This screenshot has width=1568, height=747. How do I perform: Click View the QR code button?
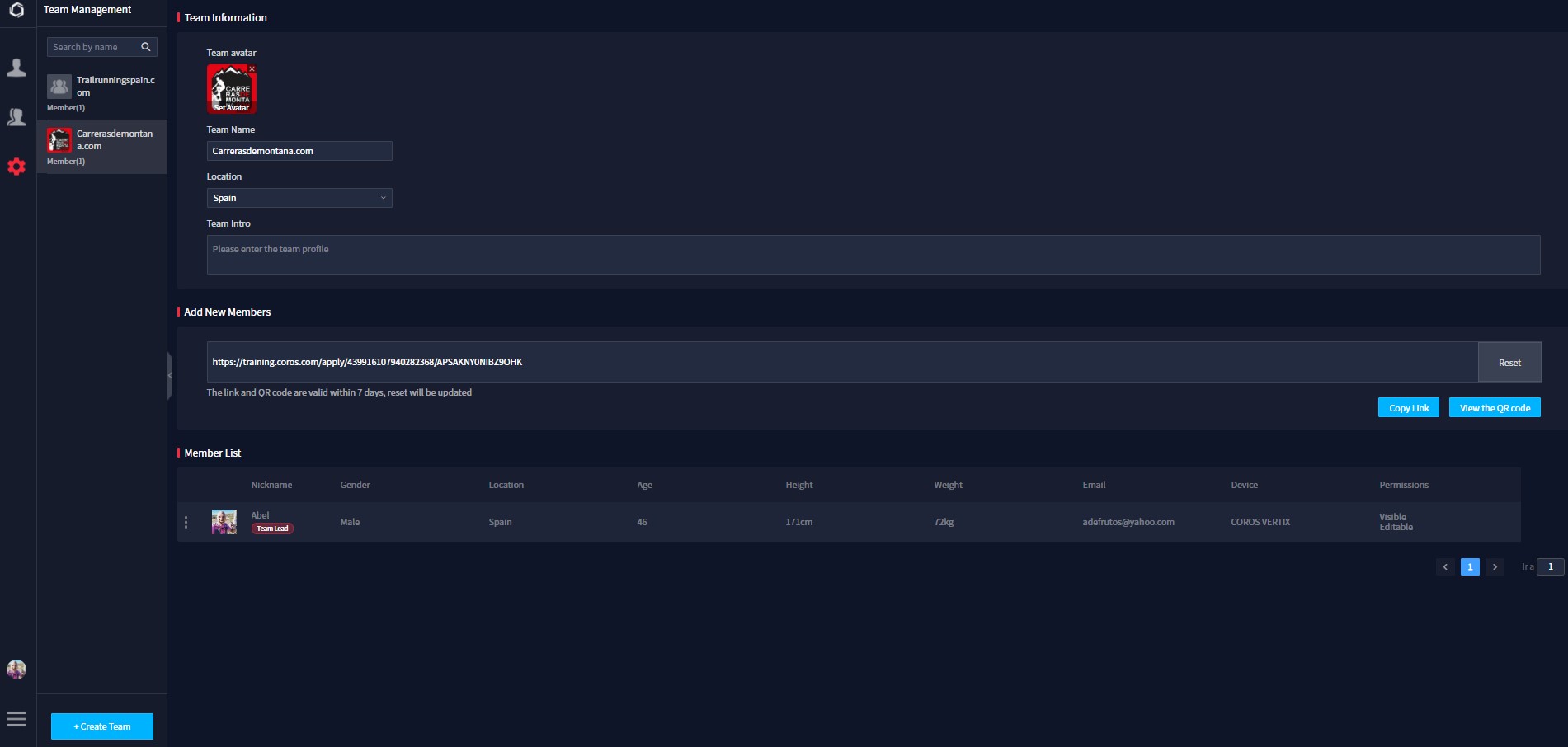tap(1494, 408)
